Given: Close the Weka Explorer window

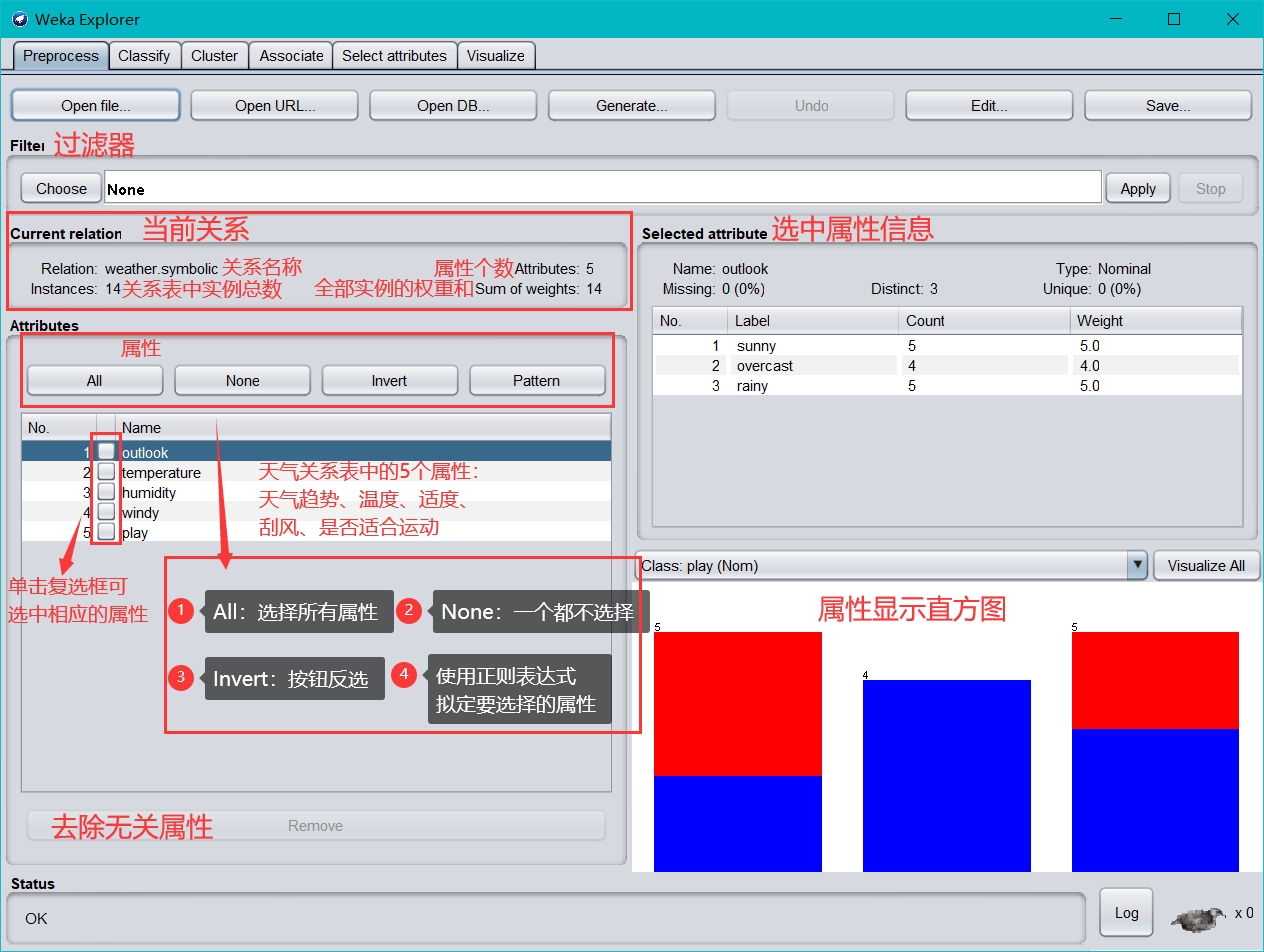Looking at the screenshot, I should click(x=1233, y=19).
